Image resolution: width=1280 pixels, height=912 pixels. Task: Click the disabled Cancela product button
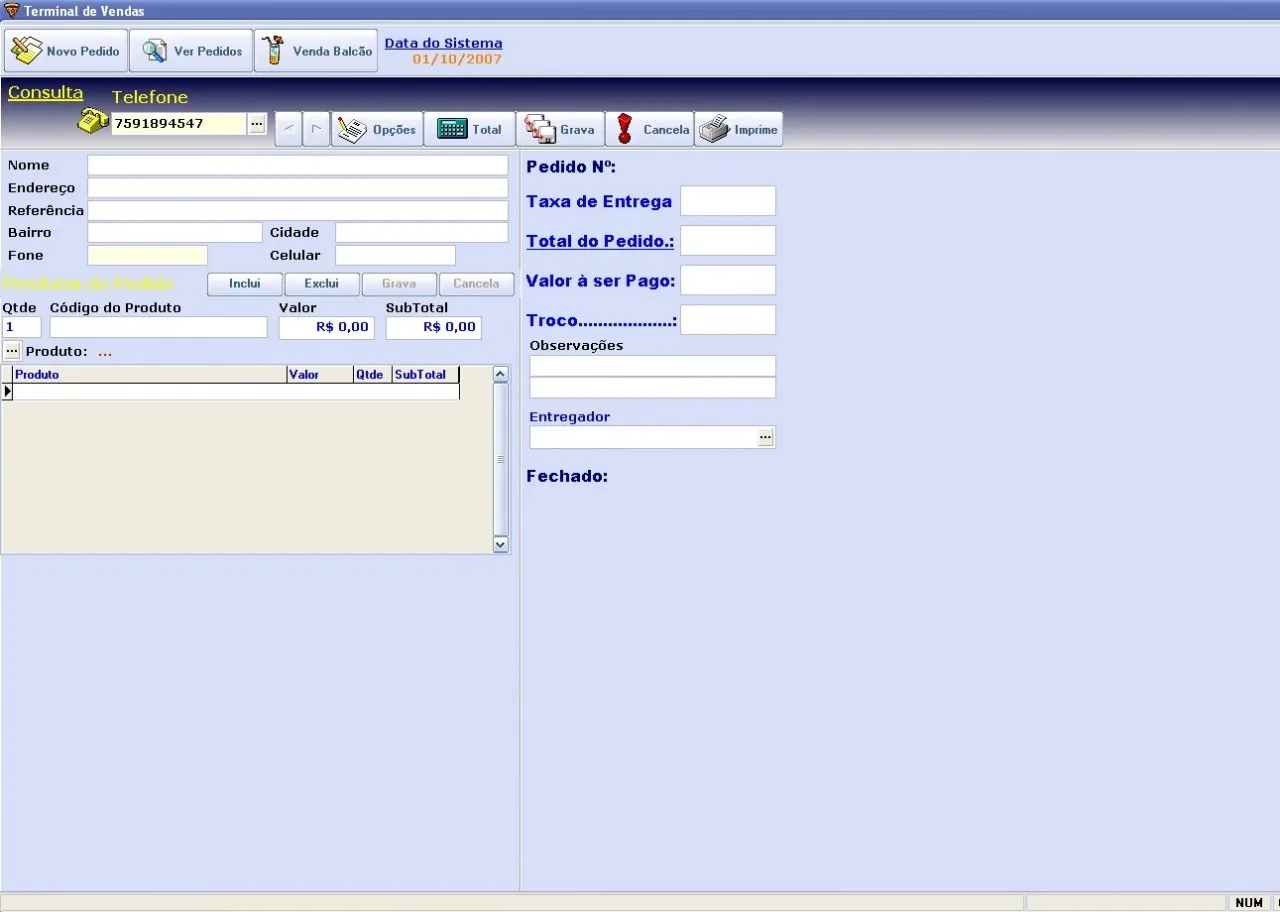coord(476,284)
